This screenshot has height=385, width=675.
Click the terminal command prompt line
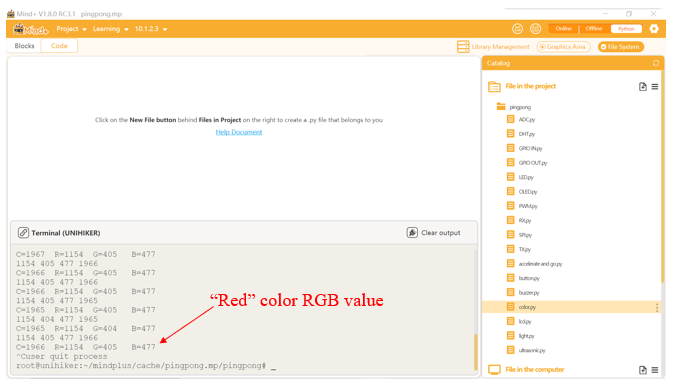(x=146, y=366)
